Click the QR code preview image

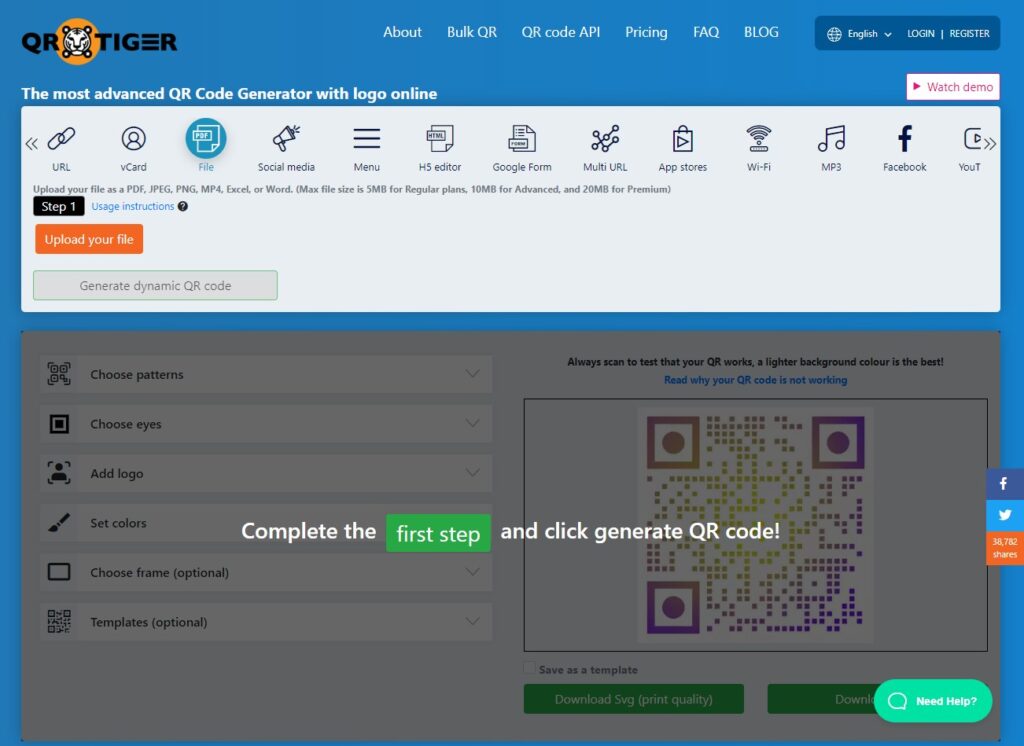(x=756, y=525)
